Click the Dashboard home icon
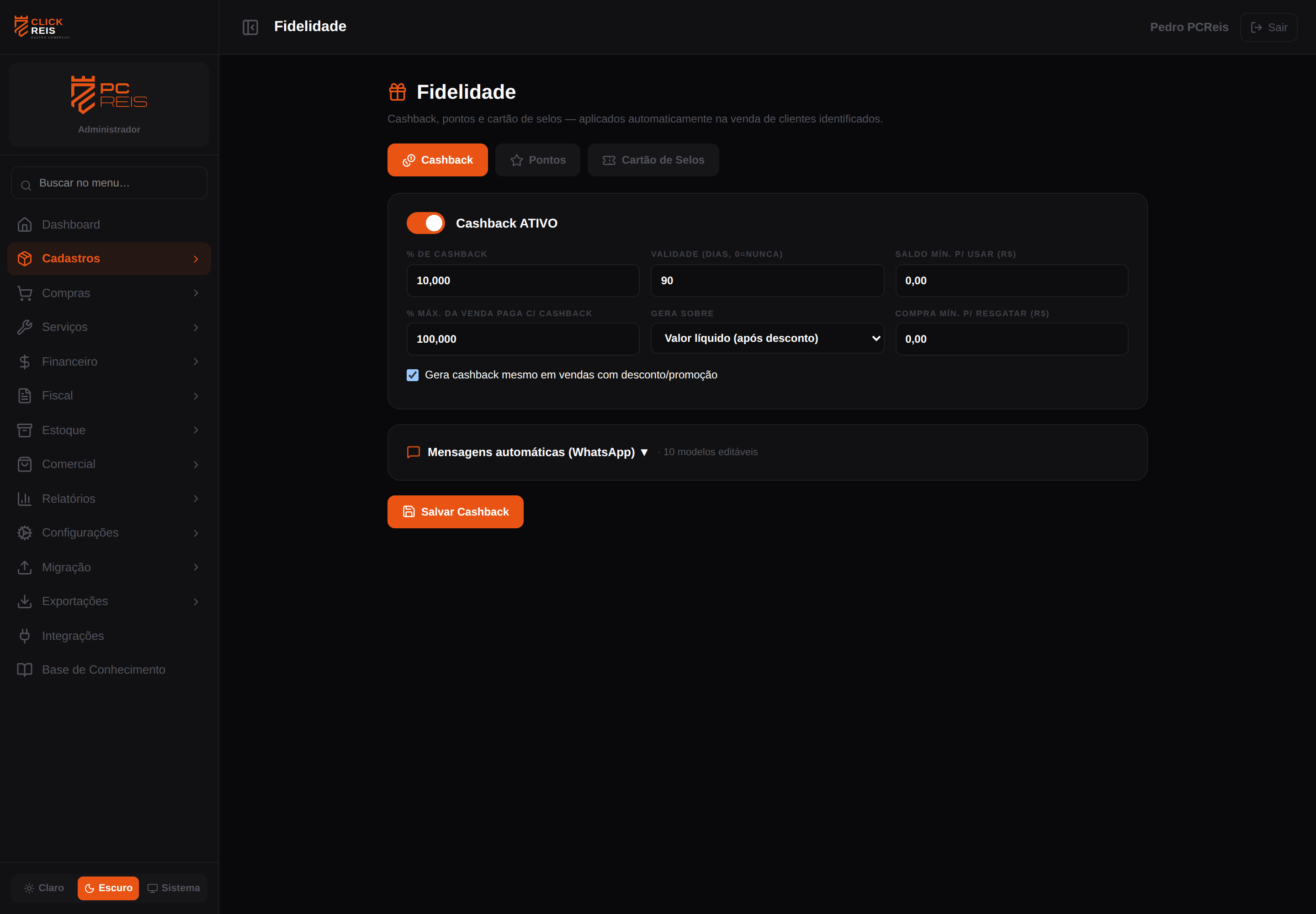 (x=25, y=224)
